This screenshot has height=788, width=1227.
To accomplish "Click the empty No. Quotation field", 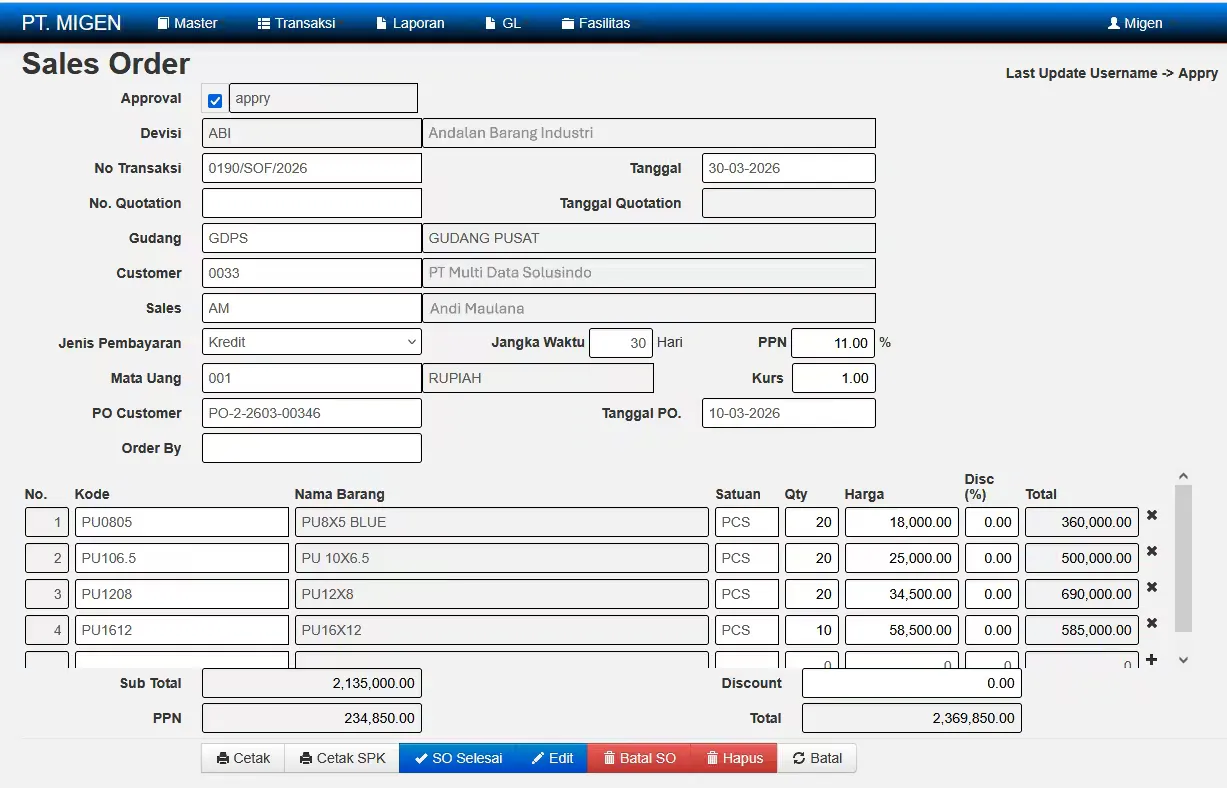I will coord(312,203).
